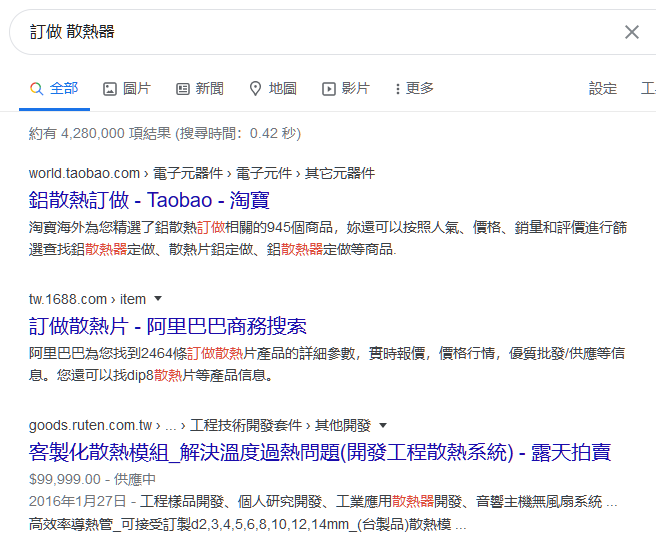The height and width of the screenshot is (550, 656).
Task: Click the $99,999.00 - 供應中 price text
Action: tap(92, 479)
